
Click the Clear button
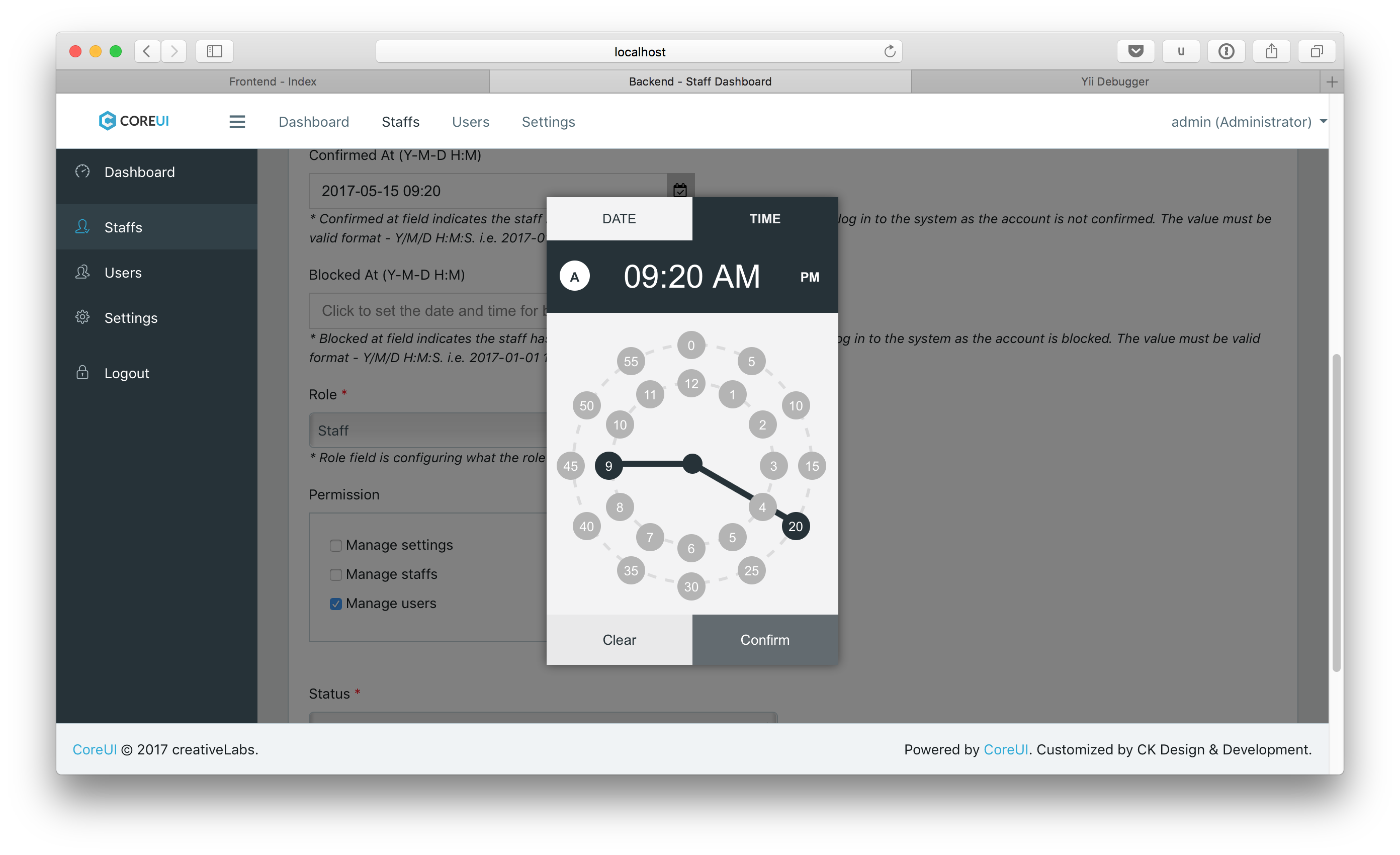(x=620, y=639)
